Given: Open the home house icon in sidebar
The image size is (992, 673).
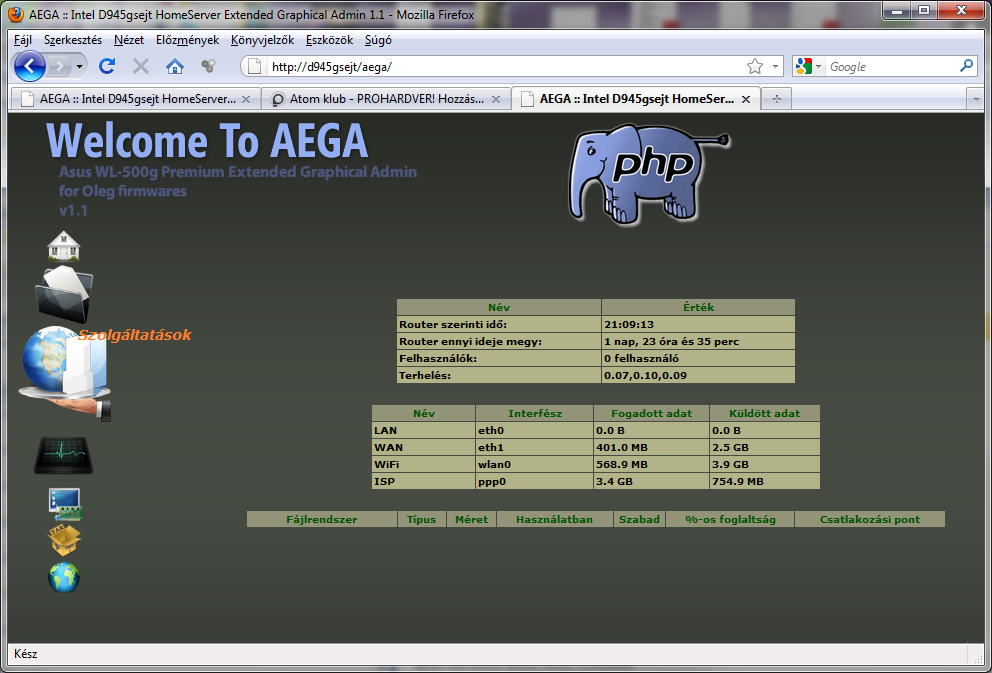Looking at the screenshot, I should coord(64,245).
